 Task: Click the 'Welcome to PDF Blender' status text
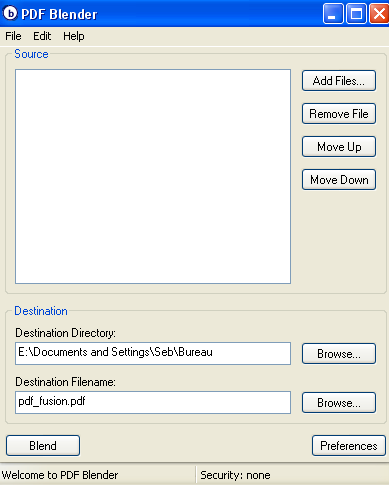click(x=60, y=475)
